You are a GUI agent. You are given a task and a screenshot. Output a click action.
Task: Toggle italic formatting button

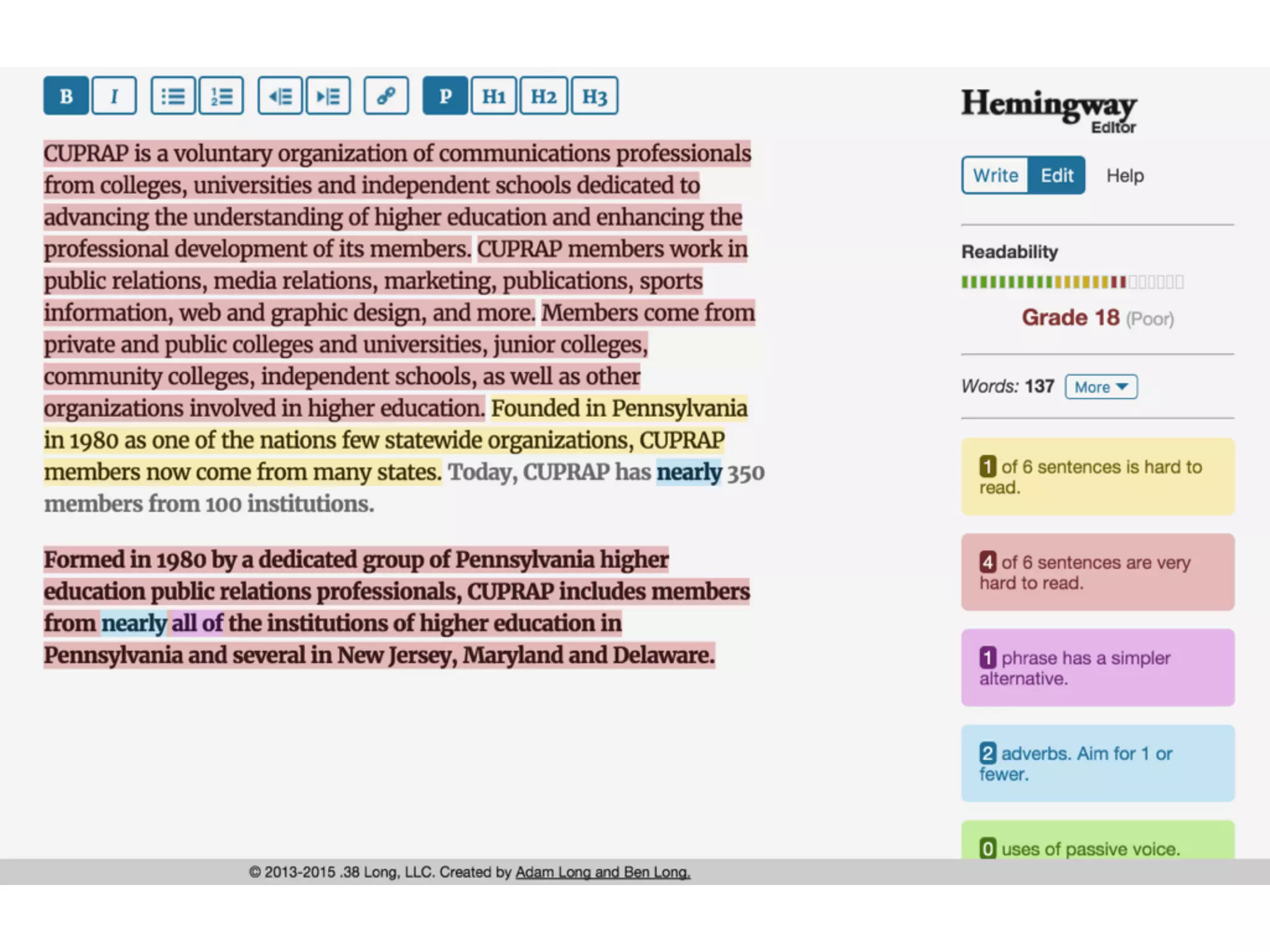[x=114, y=96]
